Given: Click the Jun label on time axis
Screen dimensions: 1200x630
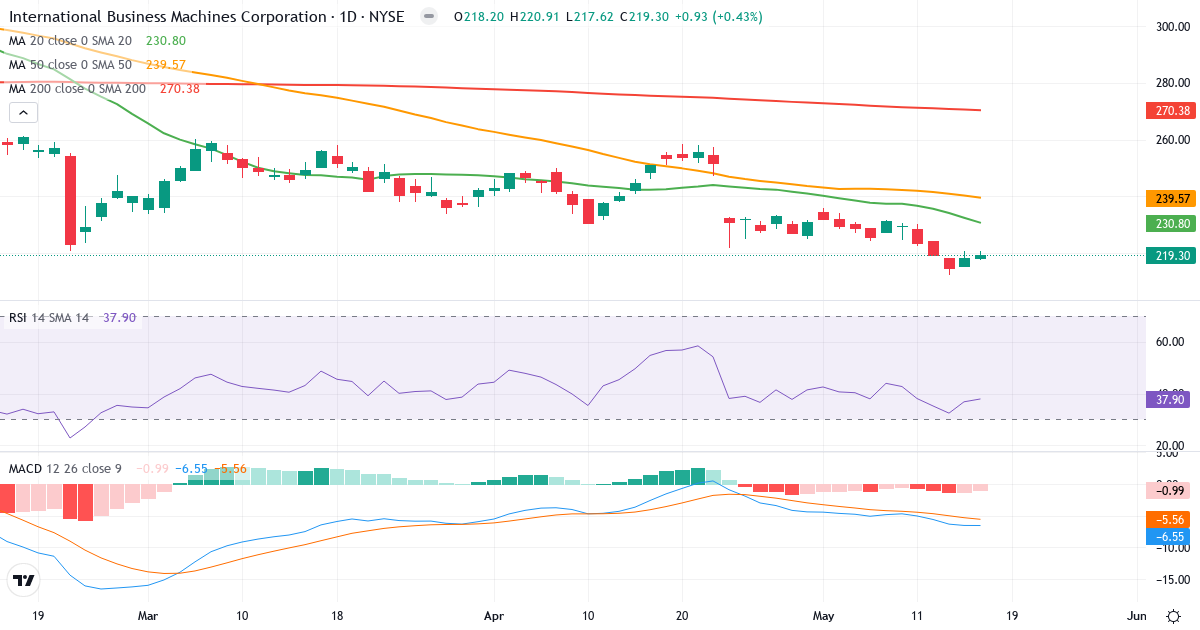Looking at the screenshot, I should click(x=1136, y=616).
